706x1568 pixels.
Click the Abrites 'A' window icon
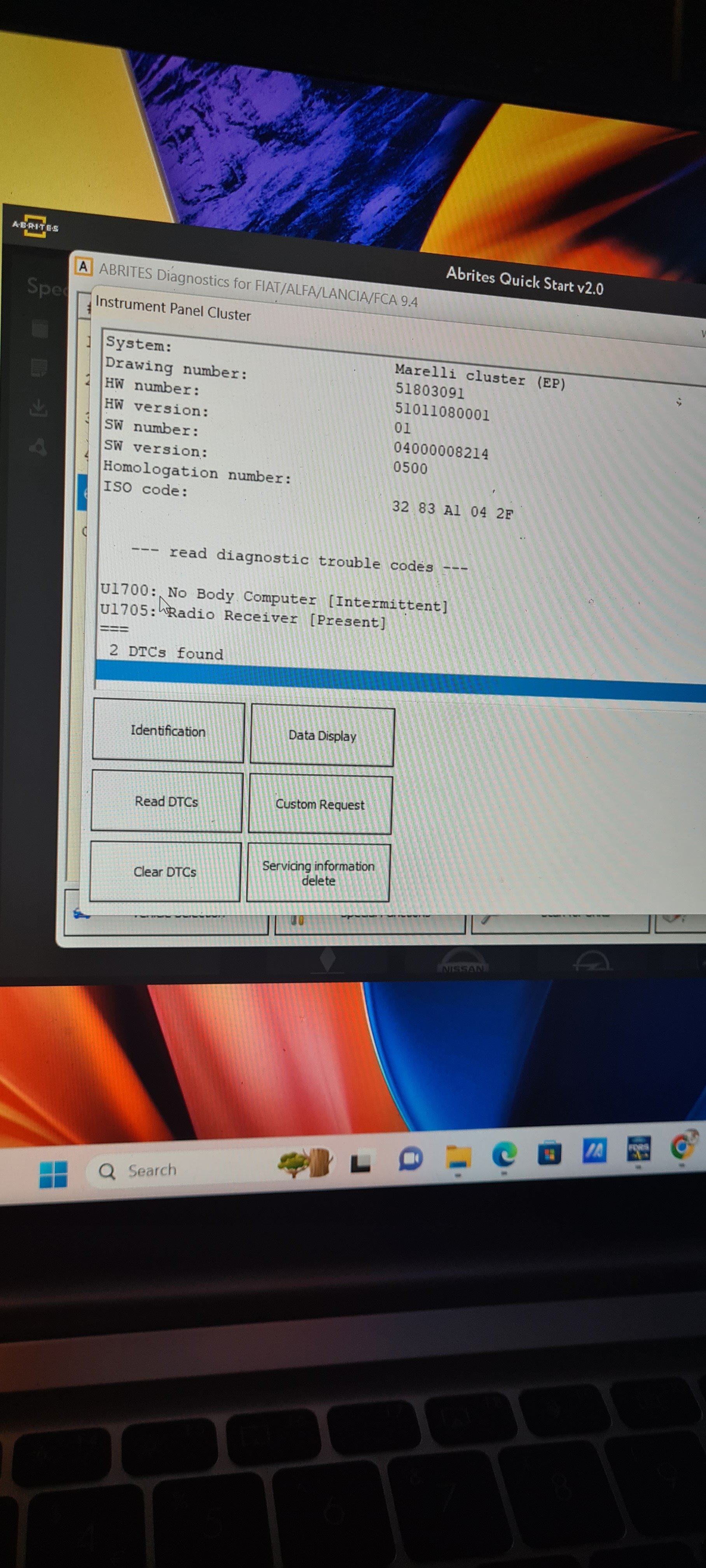point(83,267)
